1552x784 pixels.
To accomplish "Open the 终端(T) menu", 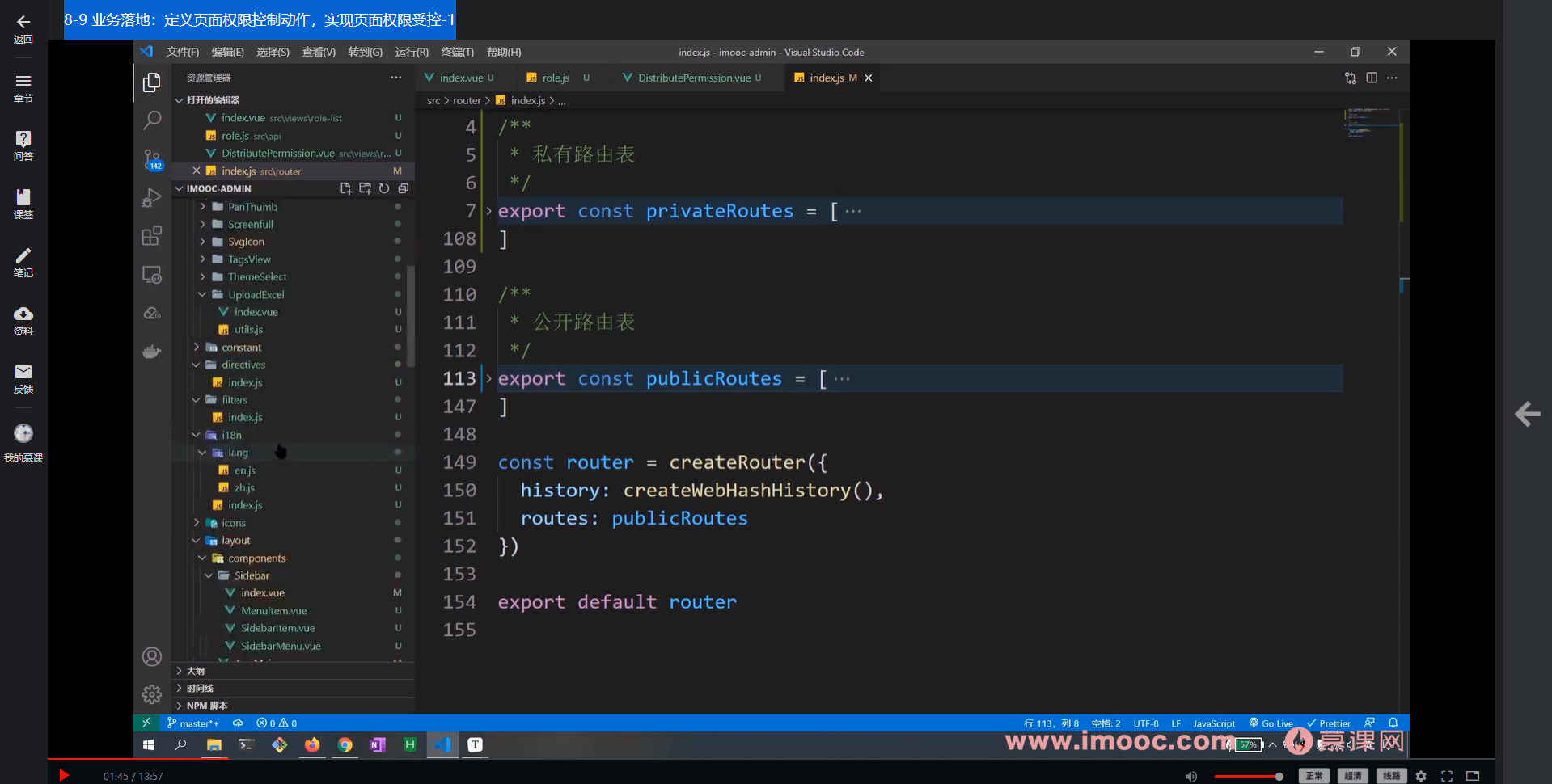I will tap(458, 52).
